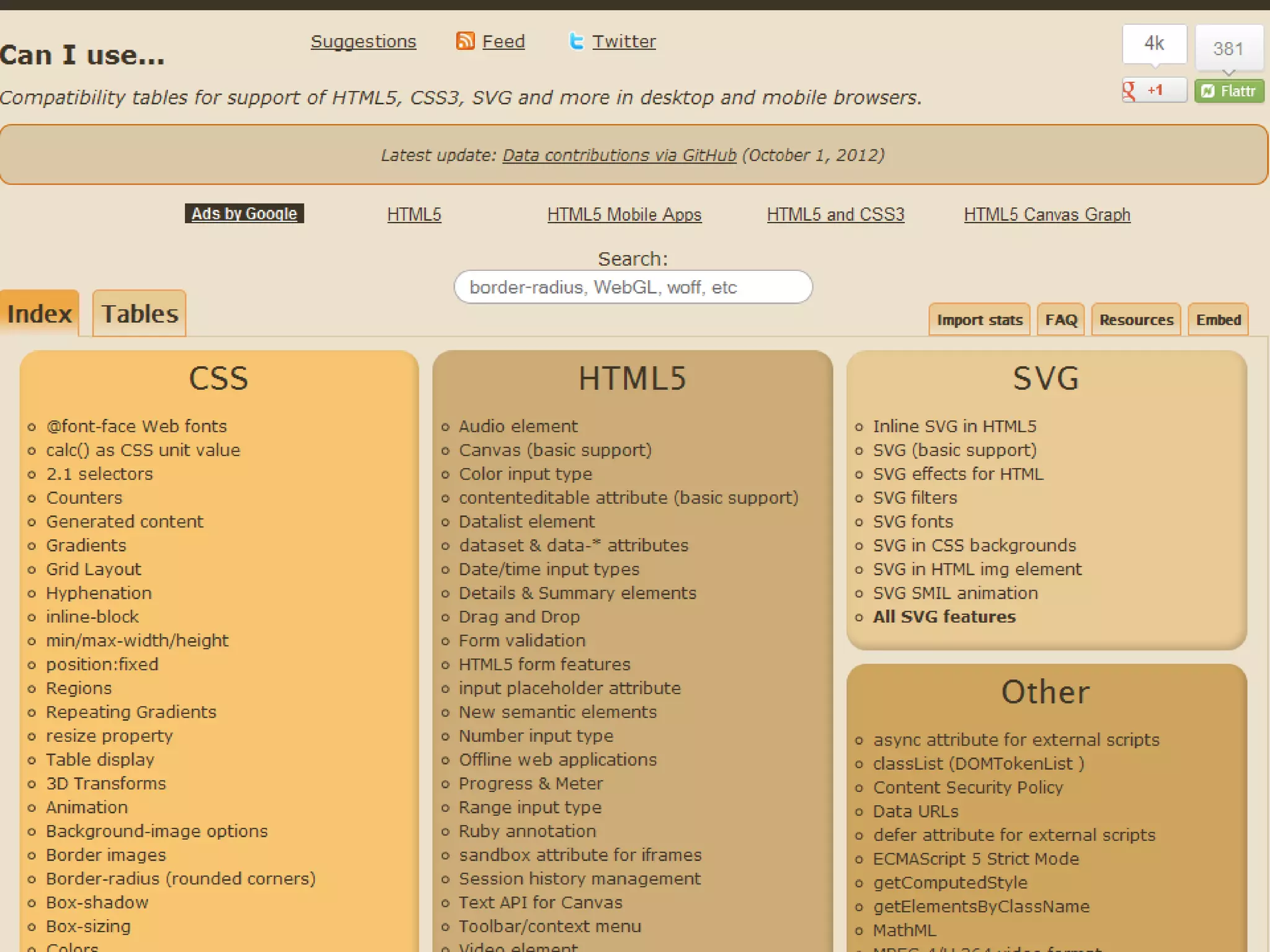Click the green Flattr button
Screen dimensions: 1270x952
tap(1229, 91)
